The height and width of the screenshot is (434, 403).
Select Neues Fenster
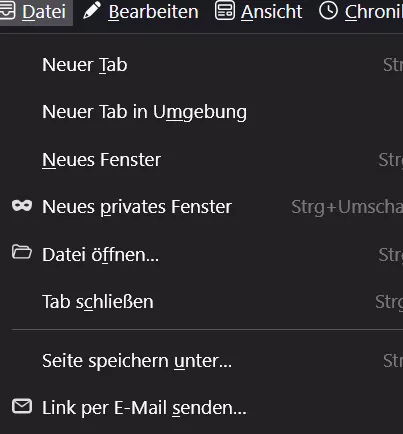203,160
